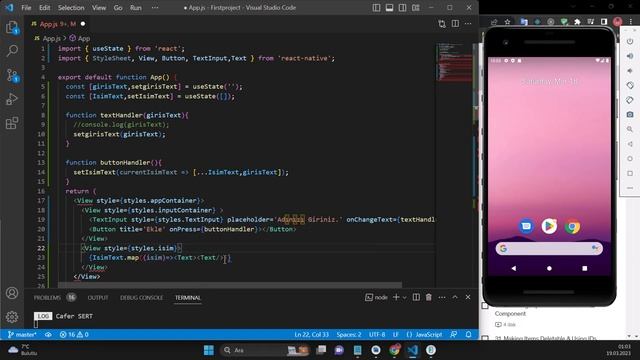
Task: Open notifications bell in status bar
Action: click(x=469, y=335)
